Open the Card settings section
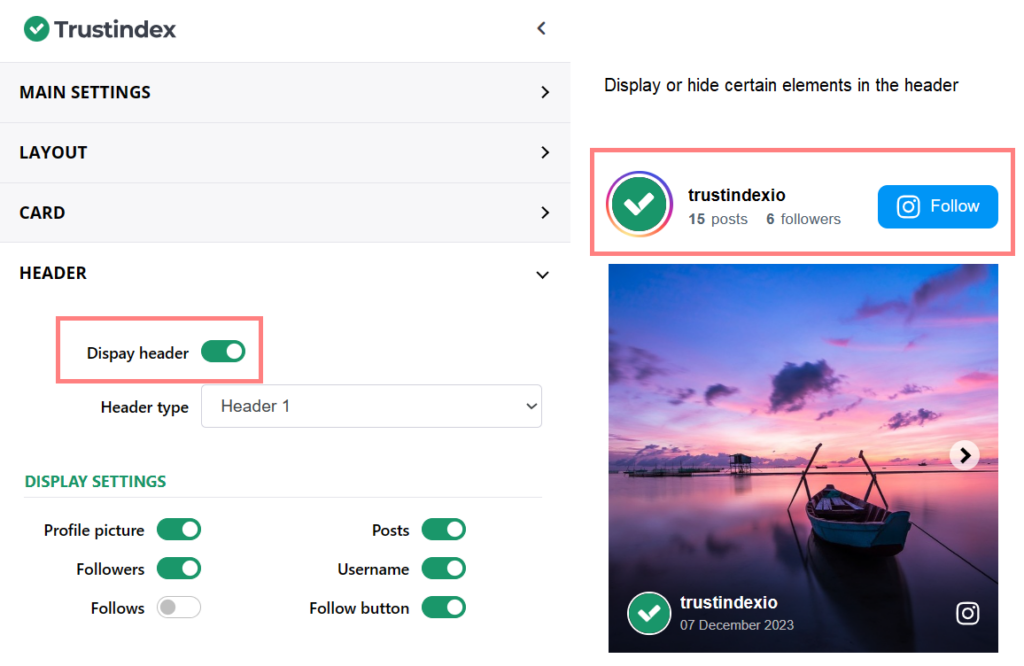1024x666 pixels. (x=285, y=212)
